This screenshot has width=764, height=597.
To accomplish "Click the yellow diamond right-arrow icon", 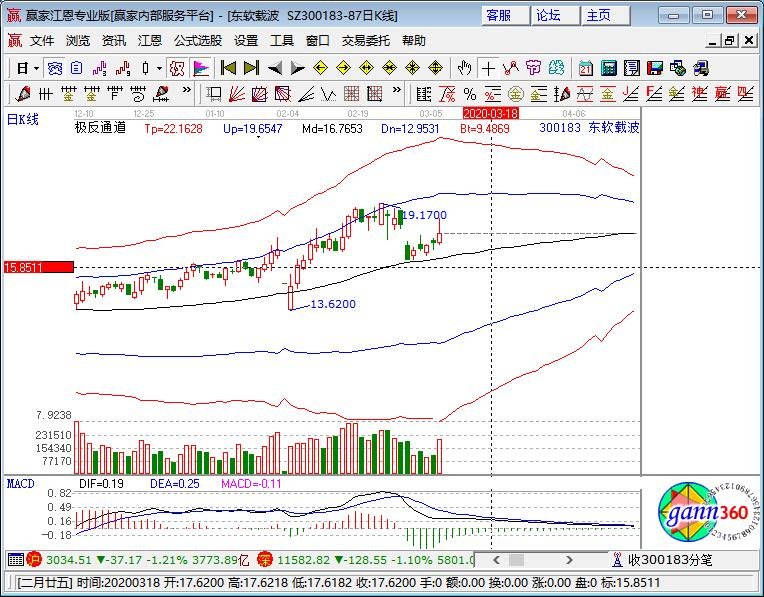I will (x=344, y=68).
